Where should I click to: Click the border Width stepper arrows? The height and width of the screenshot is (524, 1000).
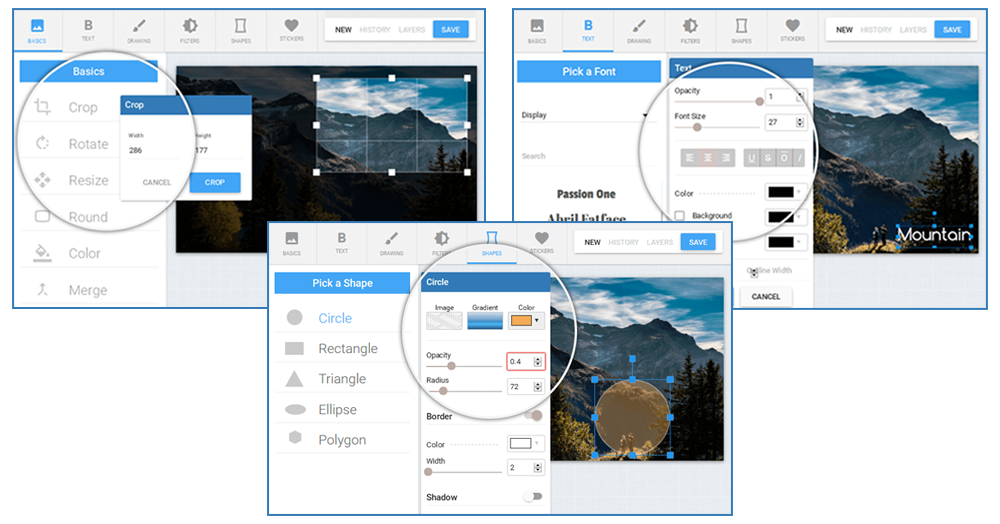pos(538,468)
